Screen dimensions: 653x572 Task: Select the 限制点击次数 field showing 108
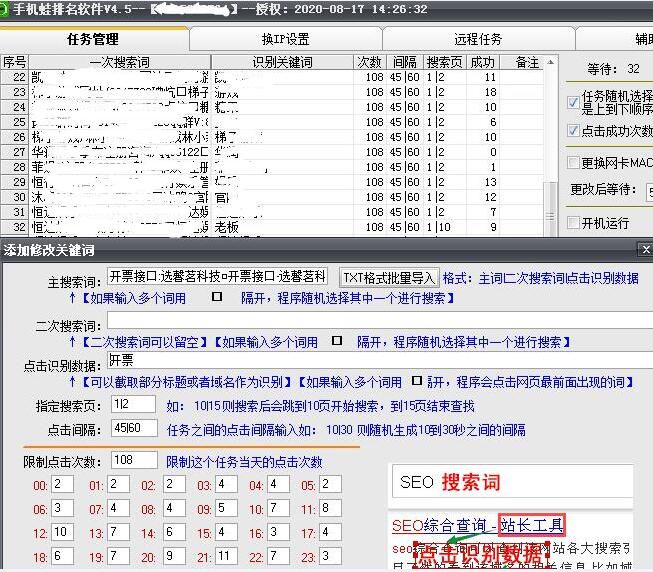[132, 461]
